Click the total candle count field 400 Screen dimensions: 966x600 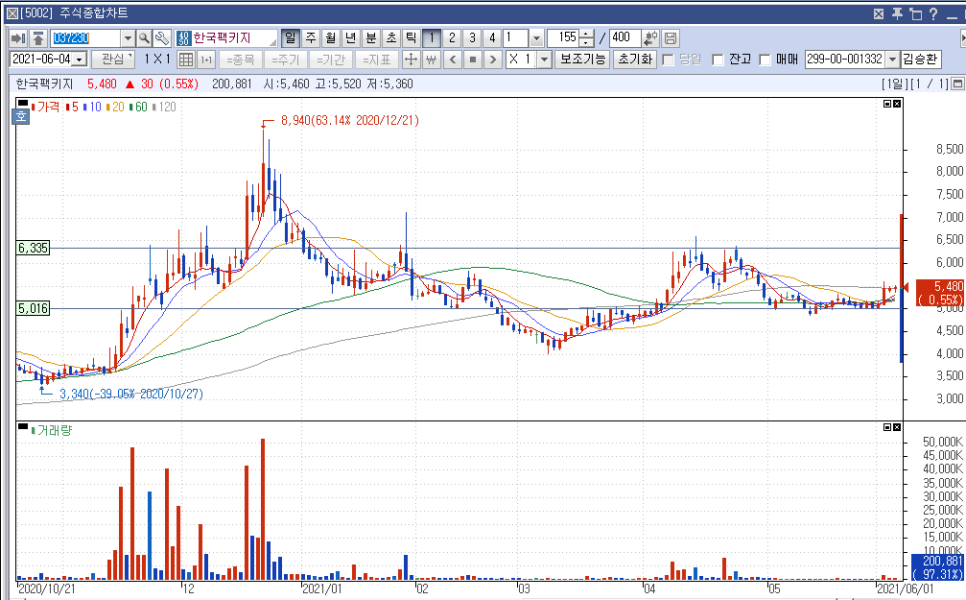pyautogui.click(x=625, y=38)
